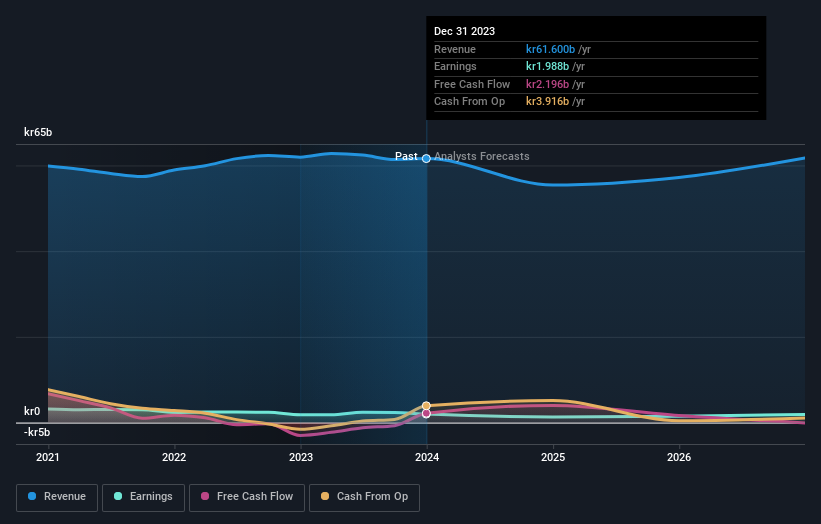This screenshot has width=821, height=524.
Task: Click the teal Earnings legend dot
Action: [118, 496]
